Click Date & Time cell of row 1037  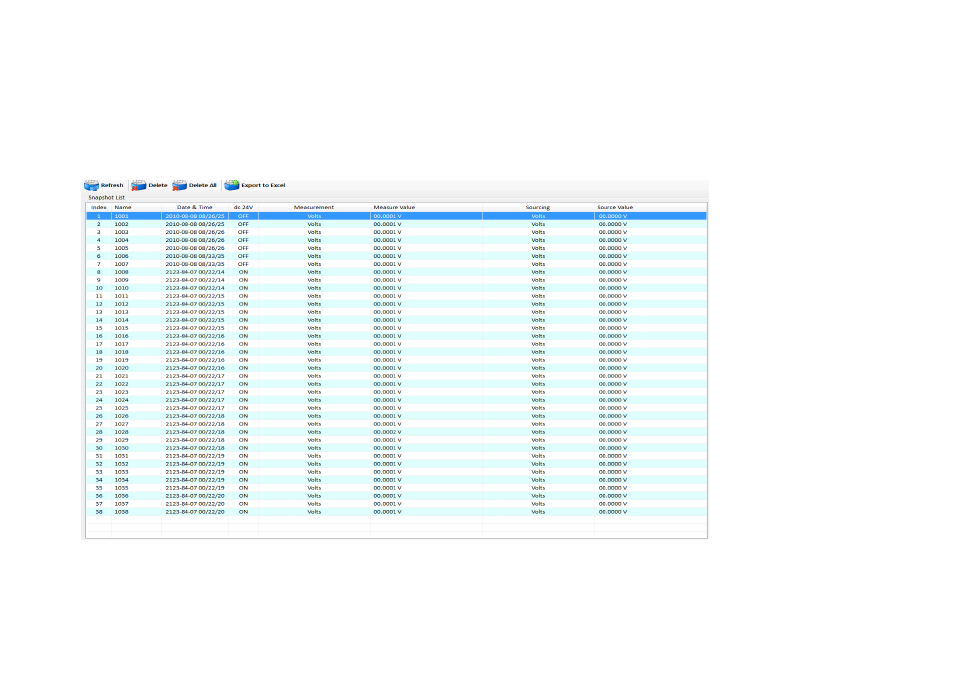pyautogui.click(x=195, y=504)
